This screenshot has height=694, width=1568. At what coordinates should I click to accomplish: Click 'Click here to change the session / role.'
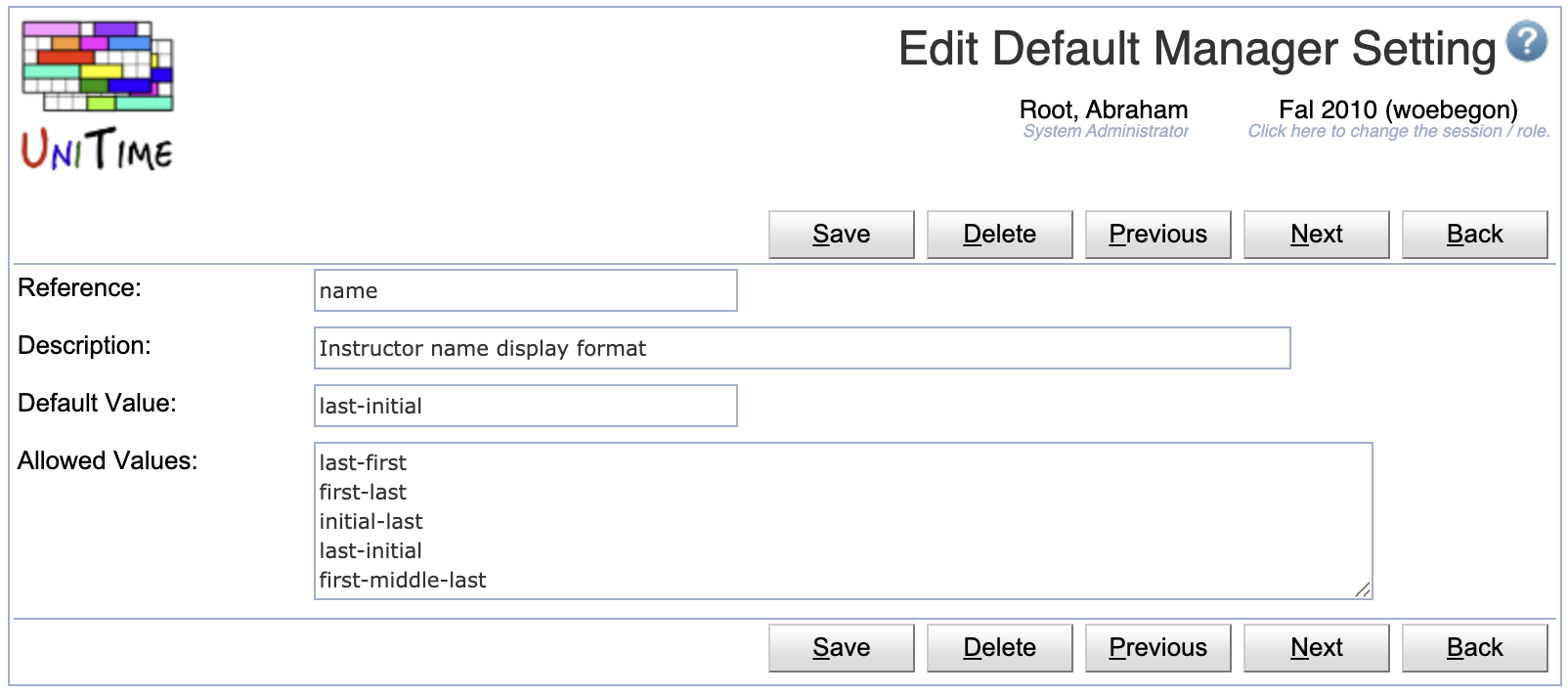(1399, 131)
